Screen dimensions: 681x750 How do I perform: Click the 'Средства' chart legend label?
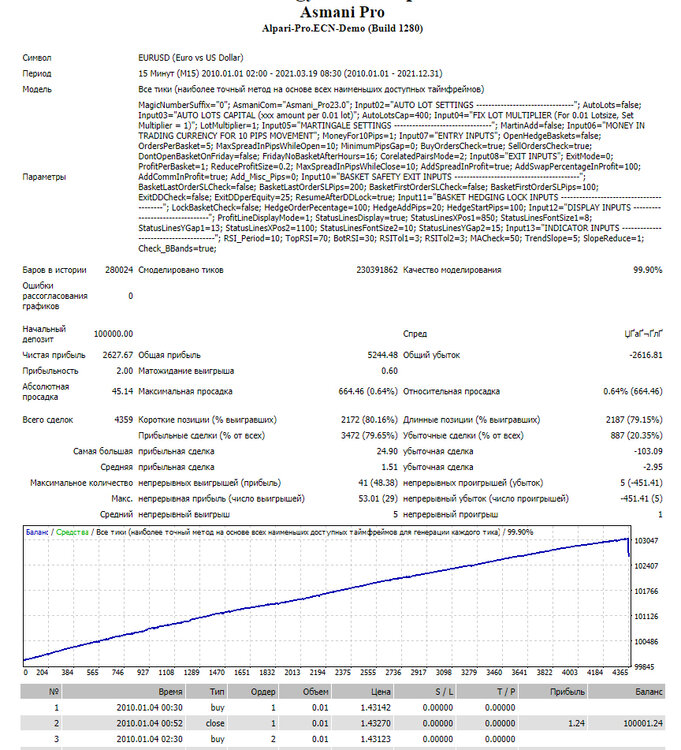(72, 532)
